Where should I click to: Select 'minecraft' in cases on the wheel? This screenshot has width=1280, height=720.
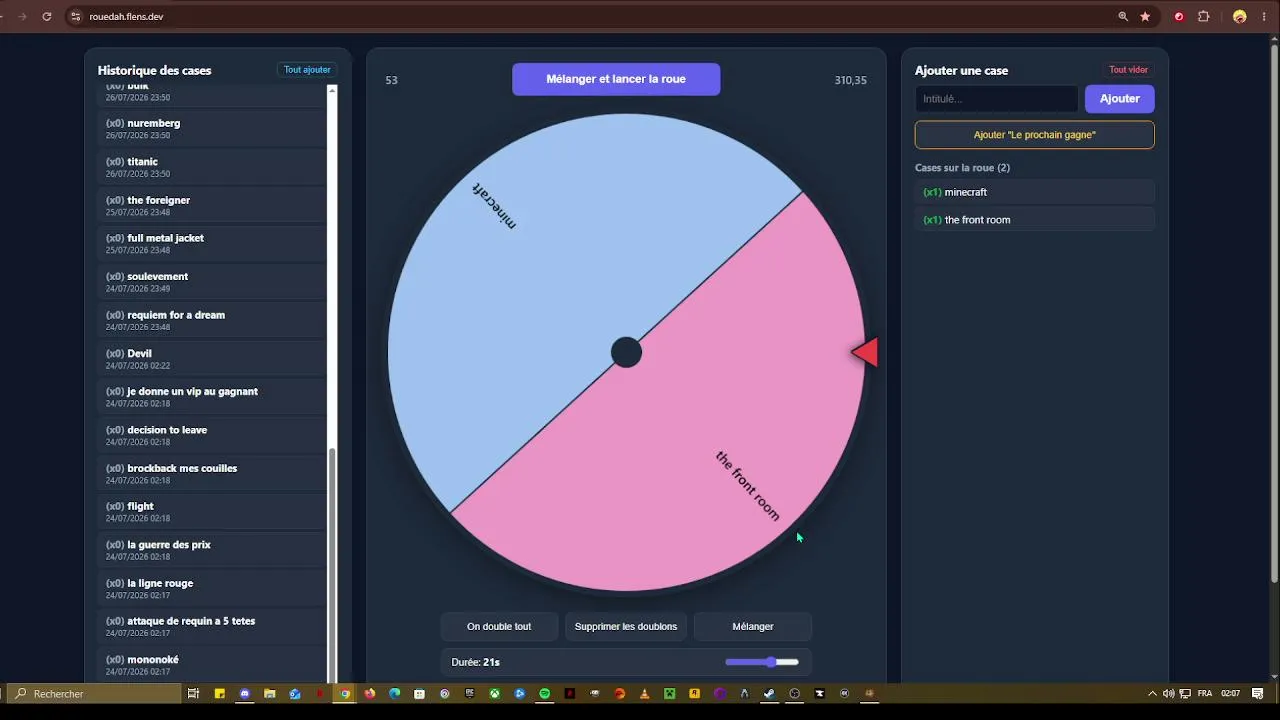pyautogui.click(x=1035, y=192)
